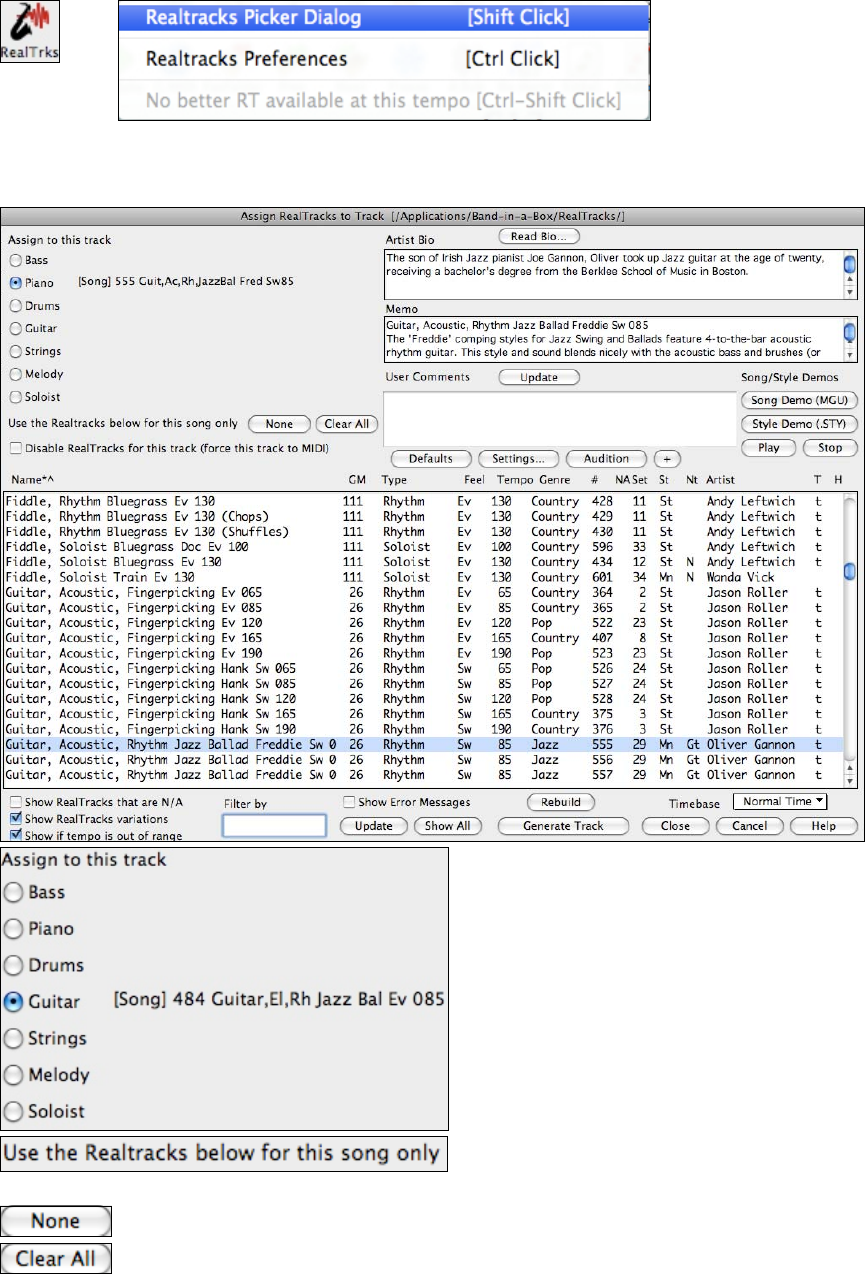Click the RealTracks list scrollbar thumb
Screen dimensions: 865x1274
coord(849,571)
